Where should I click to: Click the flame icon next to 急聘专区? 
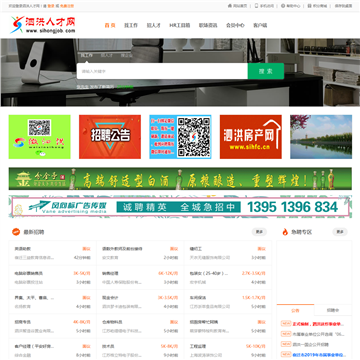coord(285,232)
